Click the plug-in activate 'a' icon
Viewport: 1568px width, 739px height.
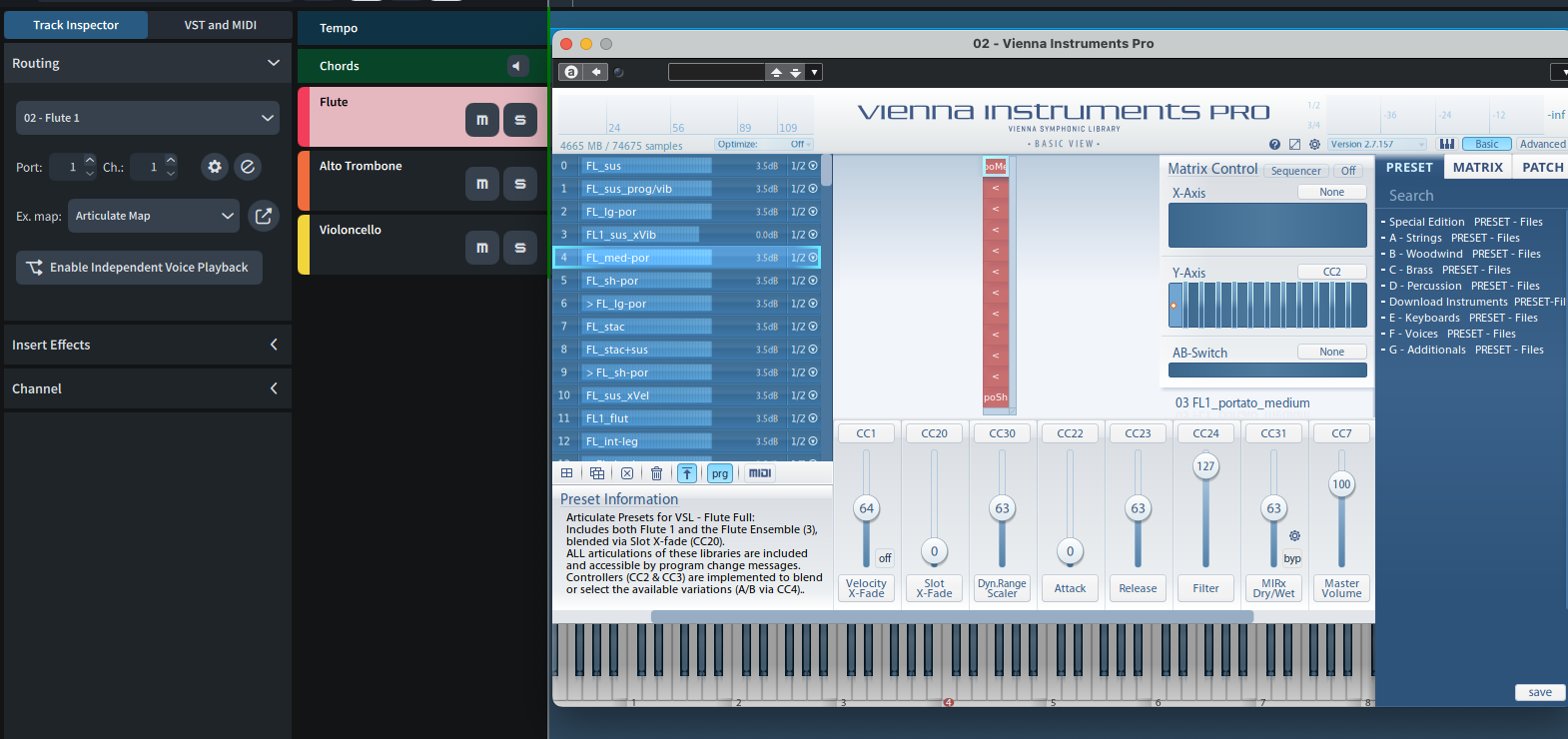(570, 72)
